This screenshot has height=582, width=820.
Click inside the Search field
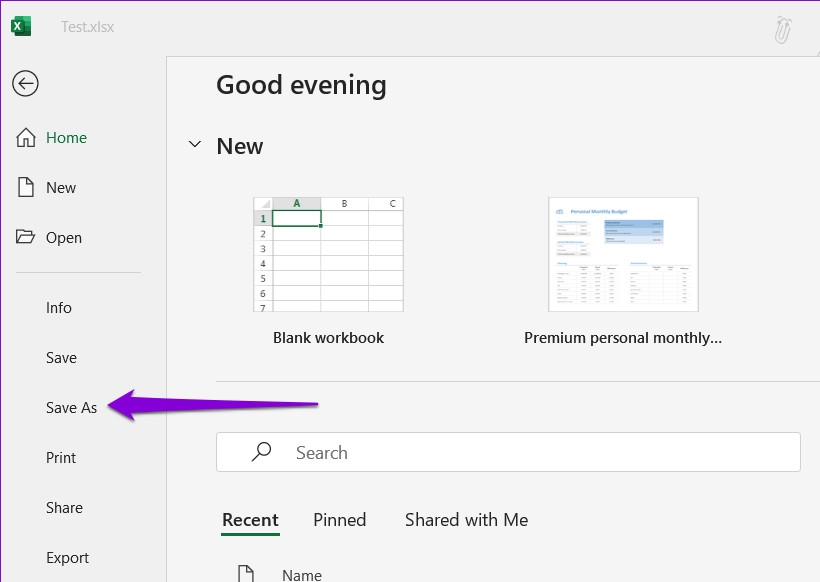(x=508, y=452)
